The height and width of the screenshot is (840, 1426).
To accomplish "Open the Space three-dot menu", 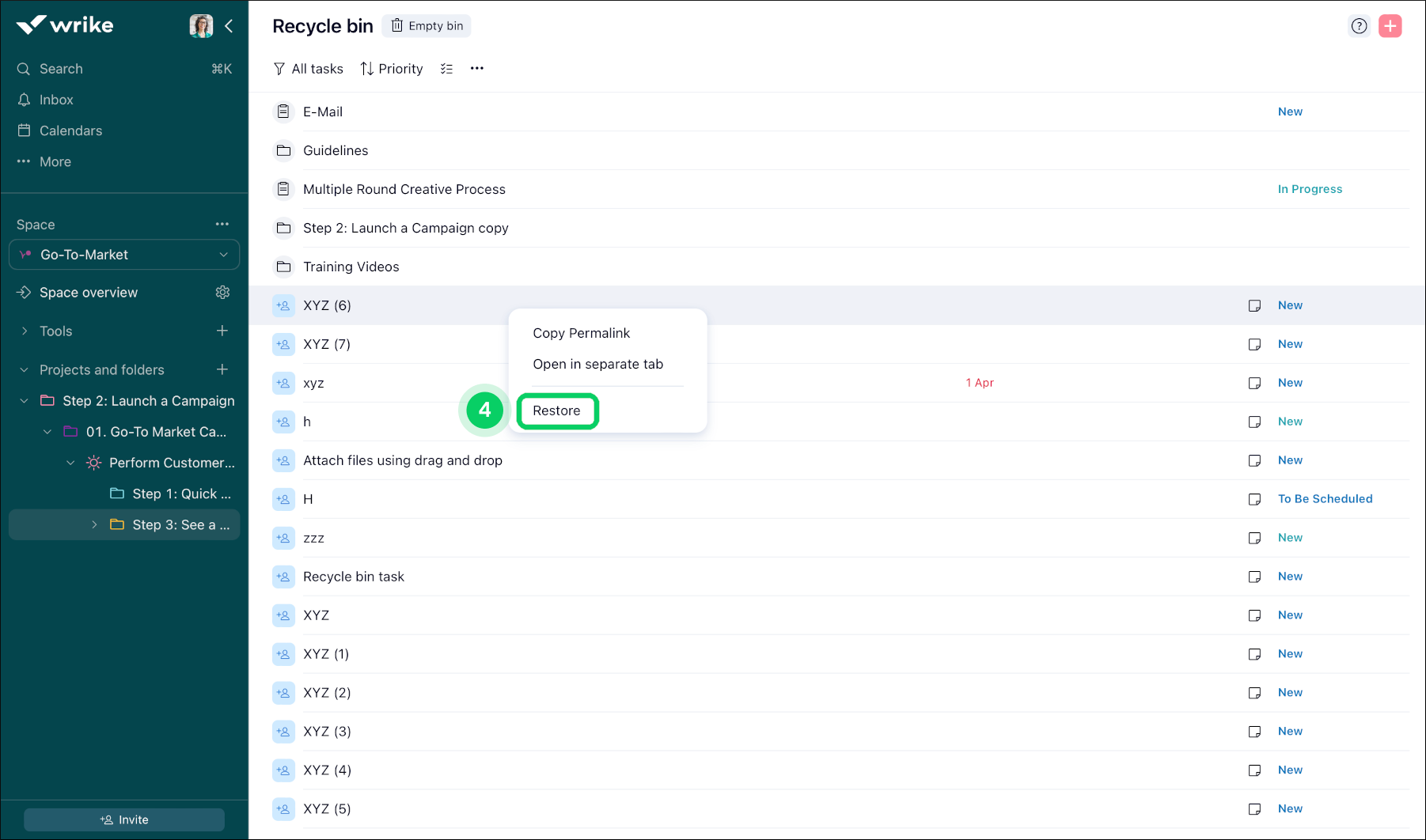I will click(222, 225).
